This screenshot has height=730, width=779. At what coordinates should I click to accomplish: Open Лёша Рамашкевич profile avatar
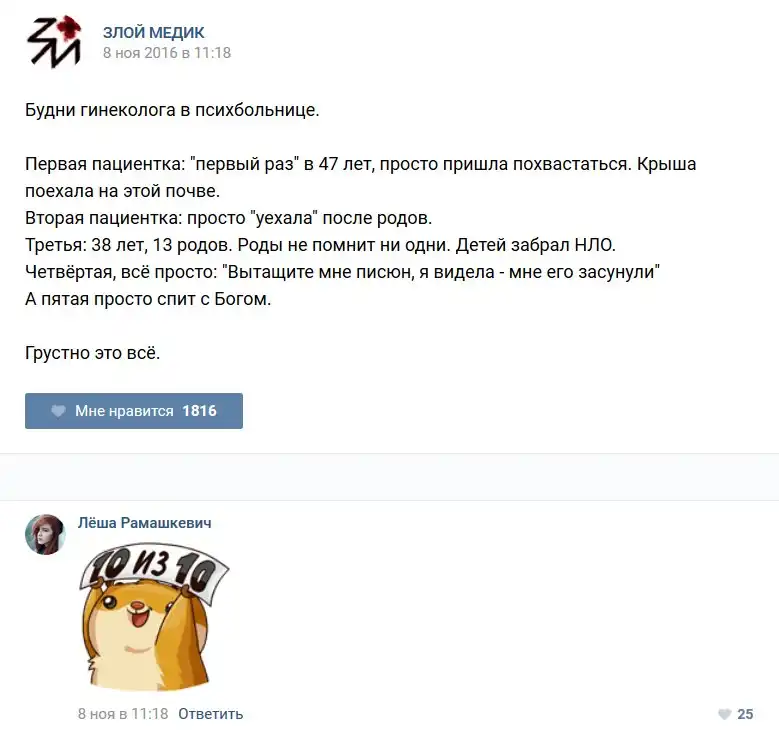[x=45, y=534]
